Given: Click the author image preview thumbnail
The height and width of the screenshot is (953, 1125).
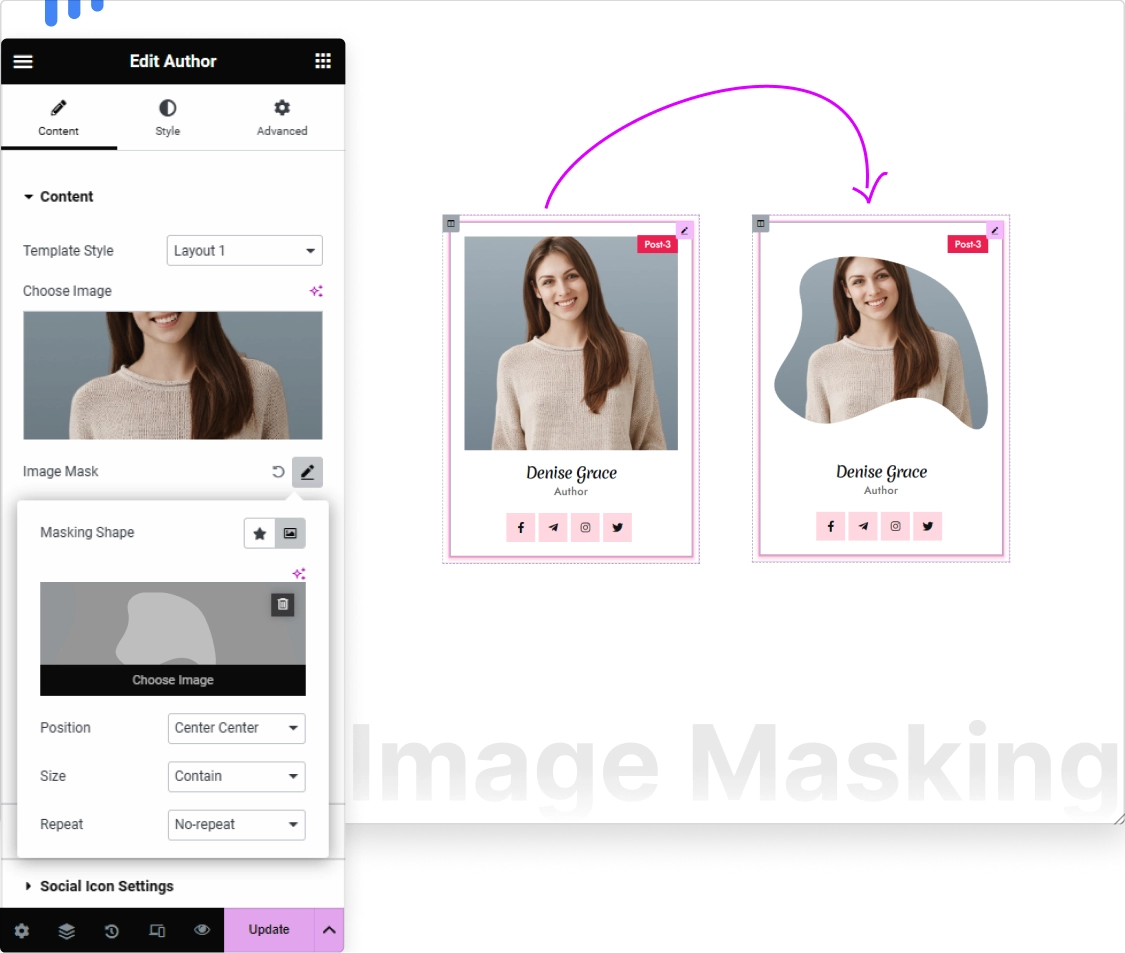Looking at the screenshot, I should point(172,375).
